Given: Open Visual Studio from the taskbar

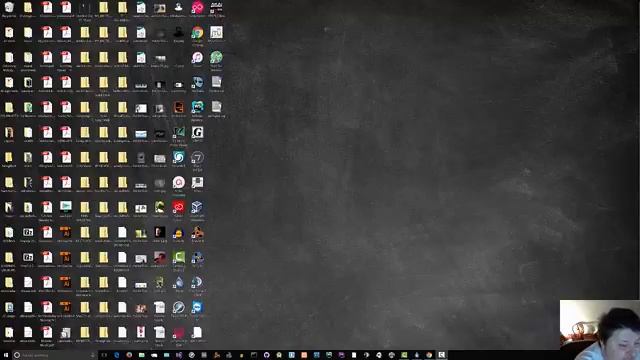Looking at the screenshot, I should [179, 355].
